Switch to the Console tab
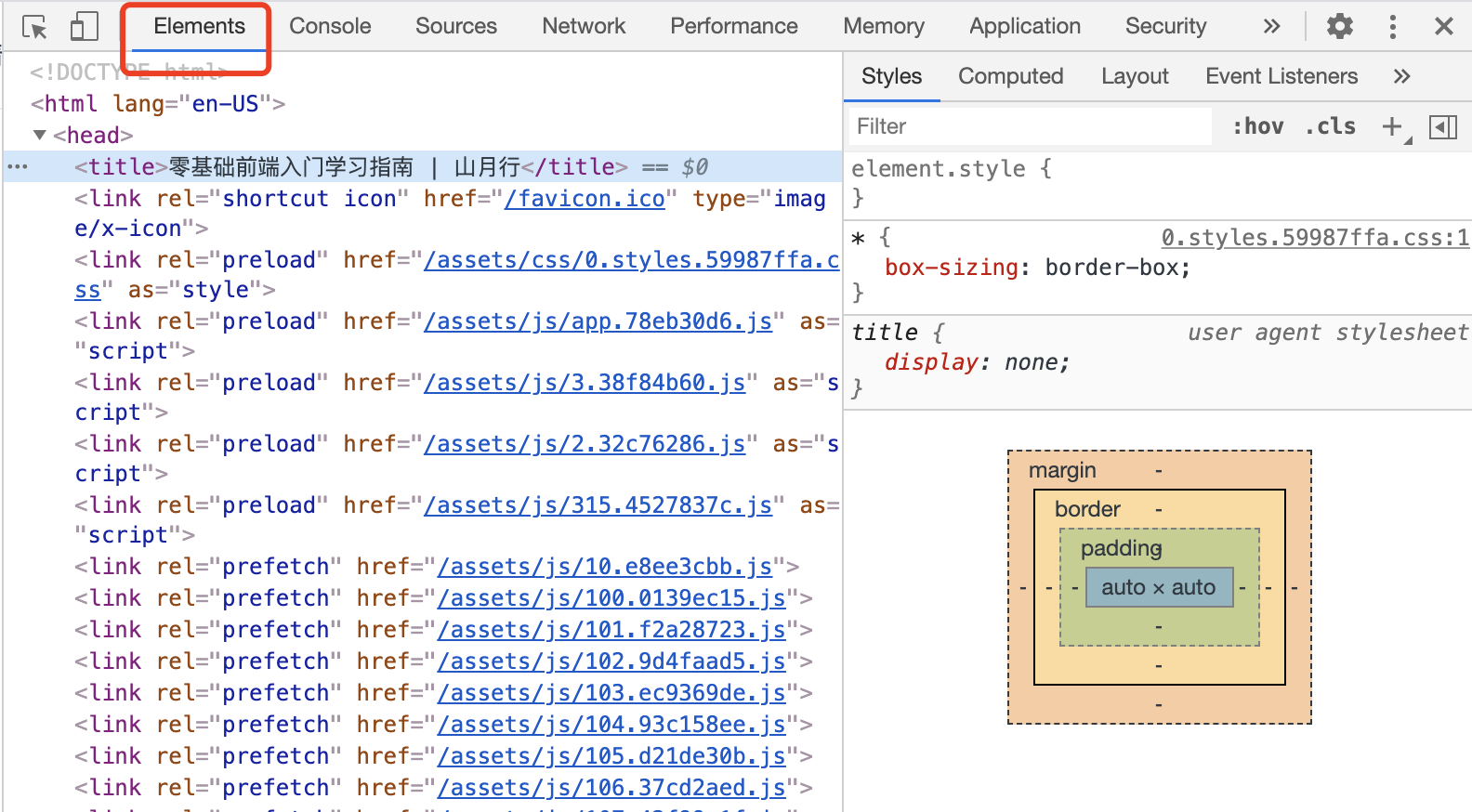1472x812 pixels. click(x=330, y=26)
